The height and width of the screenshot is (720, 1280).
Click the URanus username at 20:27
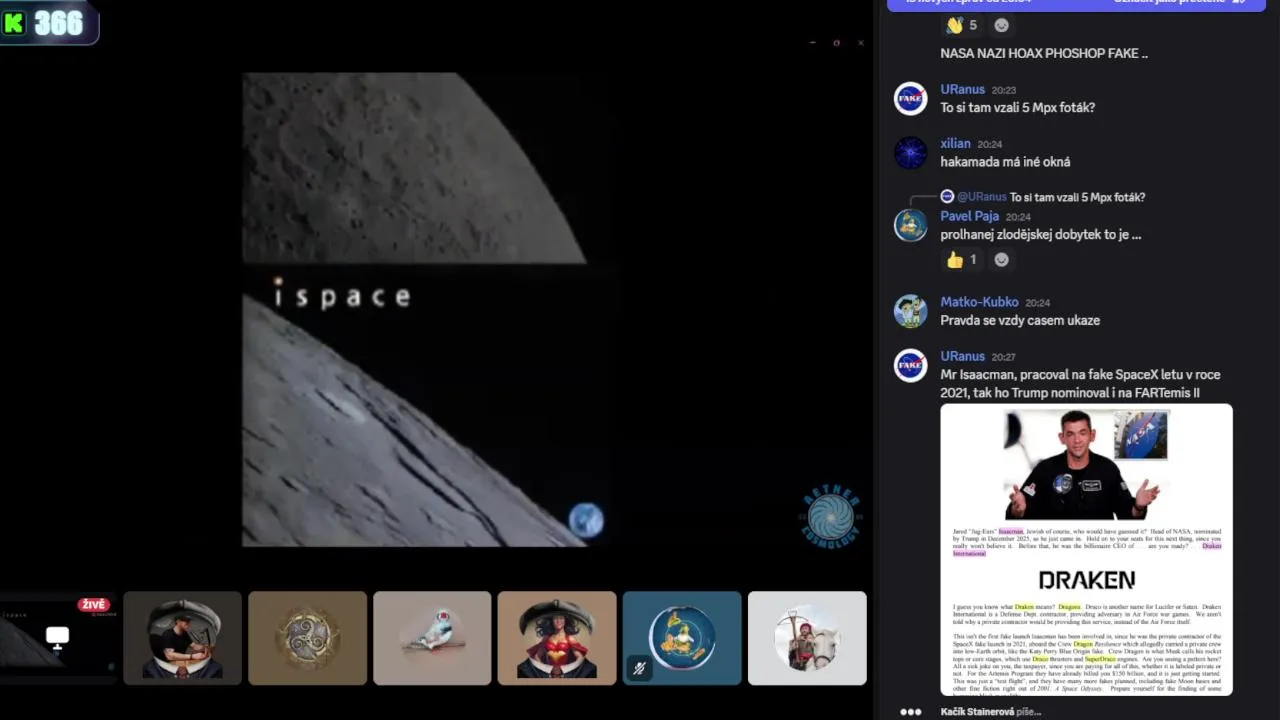962,356
